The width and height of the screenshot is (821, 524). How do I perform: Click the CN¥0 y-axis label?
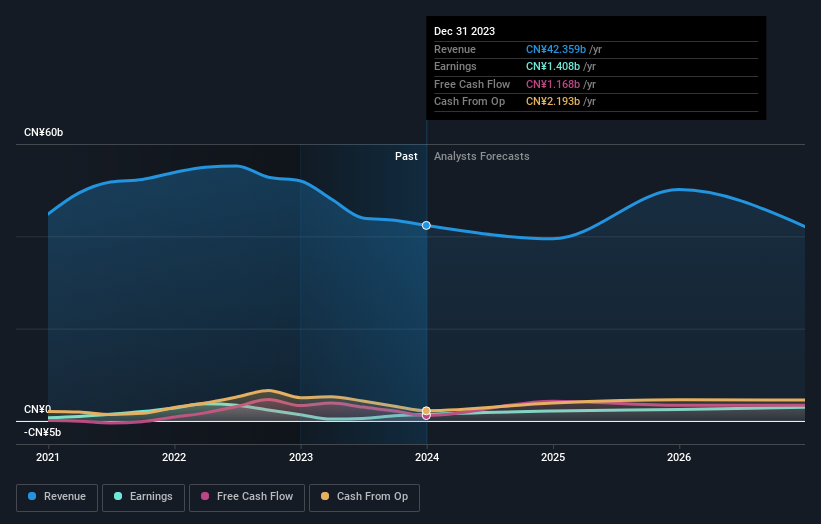(37, 409)
